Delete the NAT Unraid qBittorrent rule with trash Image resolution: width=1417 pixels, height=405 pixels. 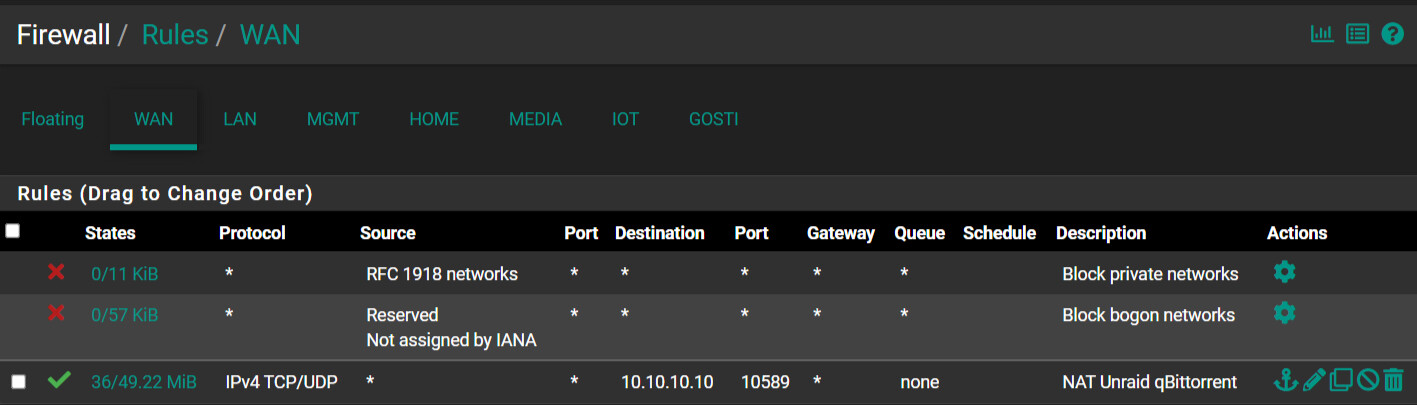pos(1394,380)
